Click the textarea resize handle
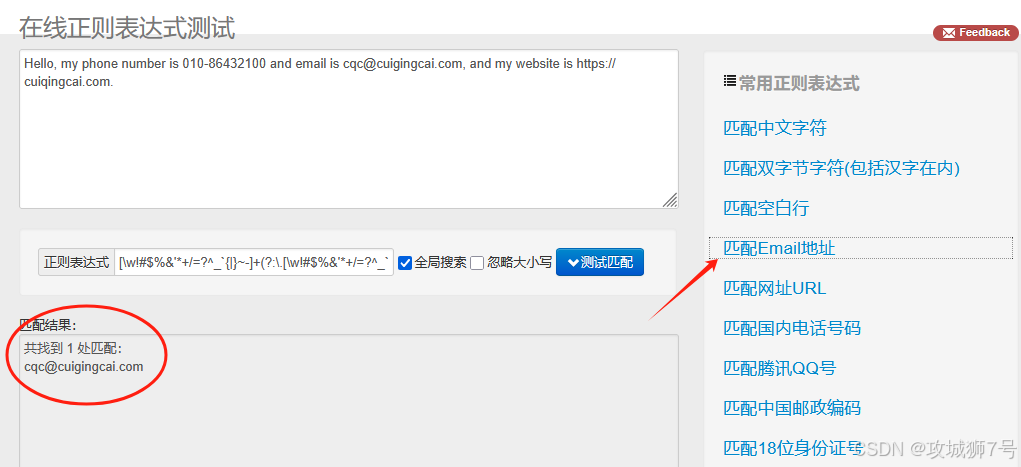1021x467 pixels. 670,201
